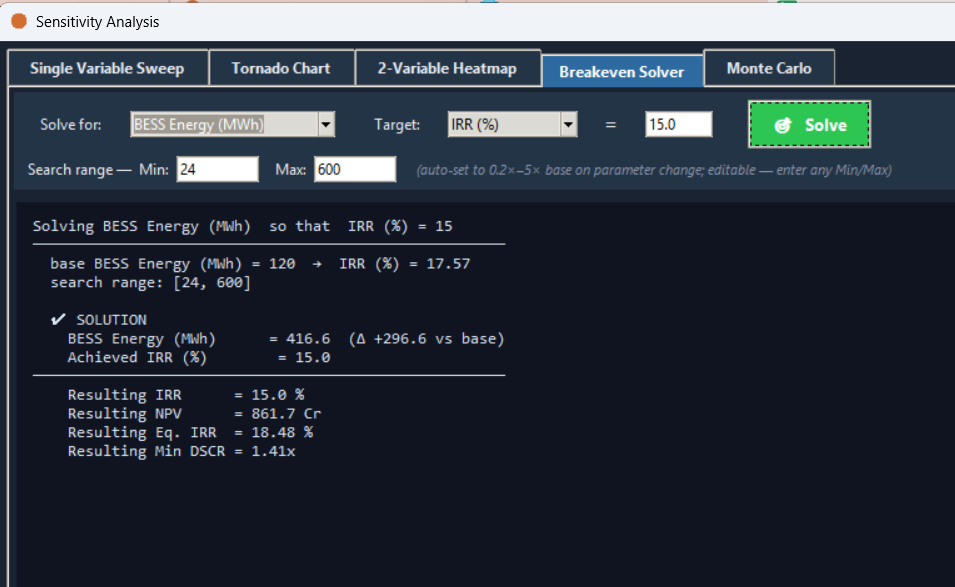955x587 pixels.
Task: Click the 'BESS Energy (MWh) = 416.6' solution line
Action: pyautogui.click(x=286, y=339)
